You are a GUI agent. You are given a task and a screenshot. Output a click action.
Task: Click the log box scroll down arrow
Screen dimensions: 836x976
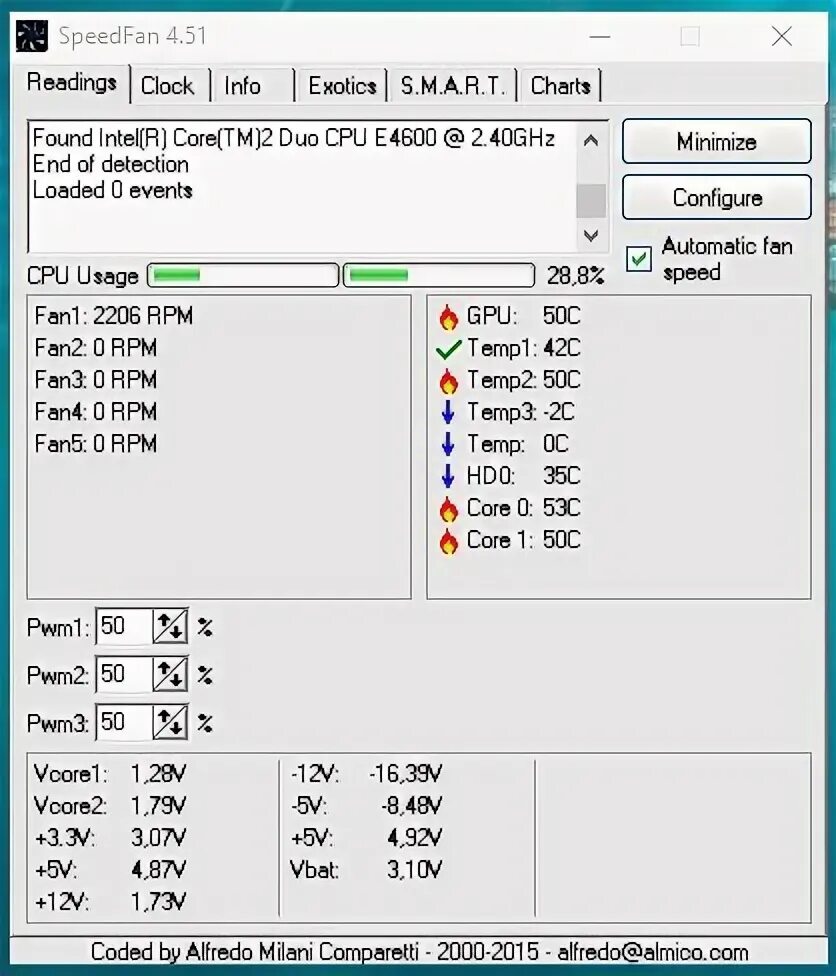coord(591,235)
